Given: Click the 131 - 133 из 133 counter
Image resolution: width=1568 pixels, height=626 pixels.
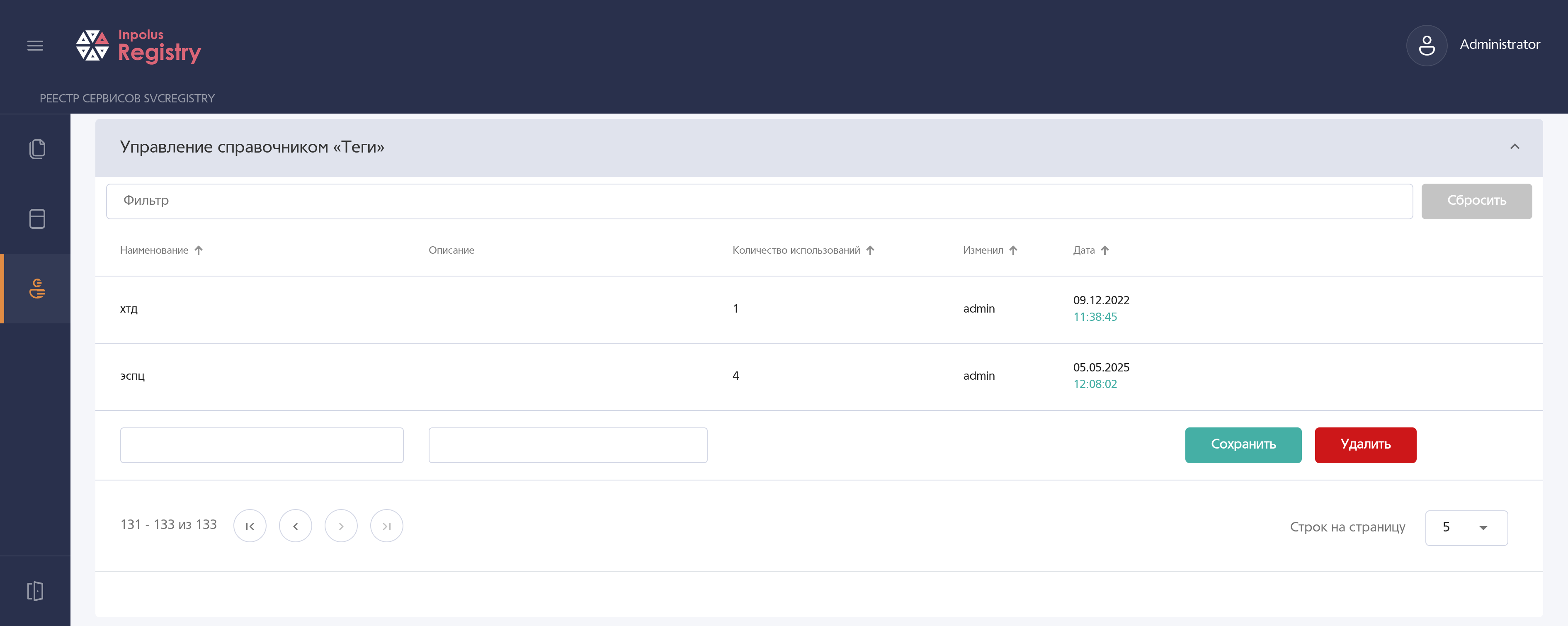Looking at the screenshot, I should coord(169,524).
